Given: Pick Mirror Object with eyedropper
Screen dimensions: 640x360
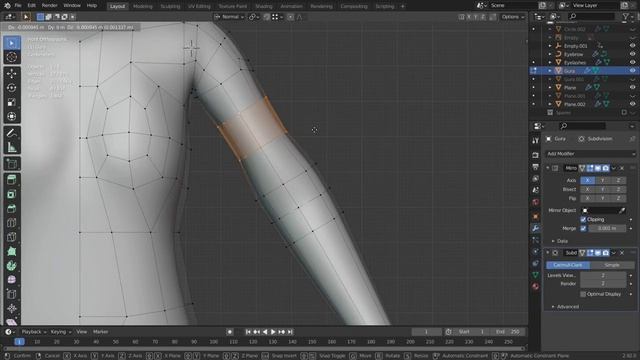Looking at the screenshot, I should coord(622,210).
